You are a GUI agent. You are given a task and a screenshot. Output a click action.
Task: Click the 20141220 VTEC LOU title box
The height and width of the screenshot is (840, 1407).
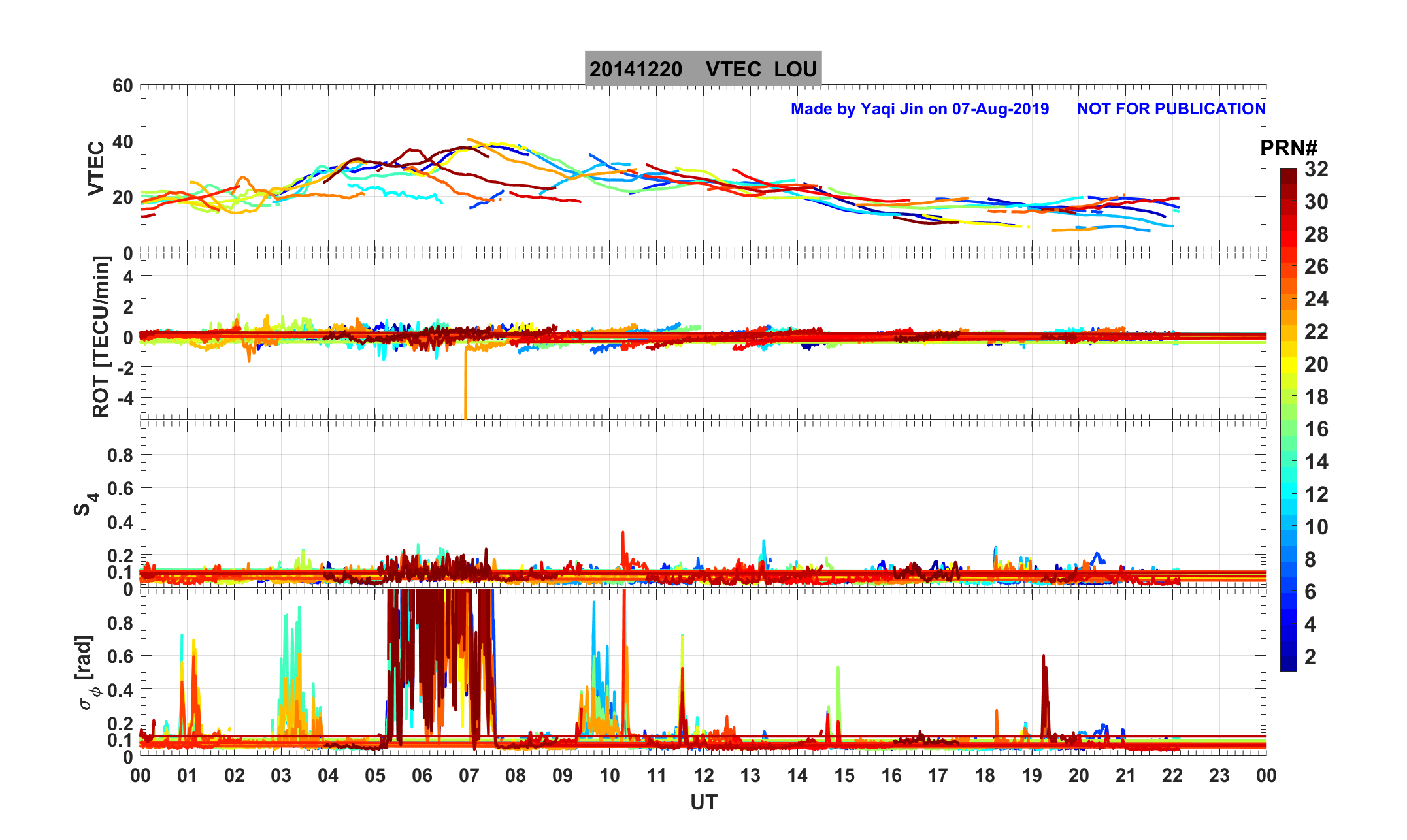703,69
